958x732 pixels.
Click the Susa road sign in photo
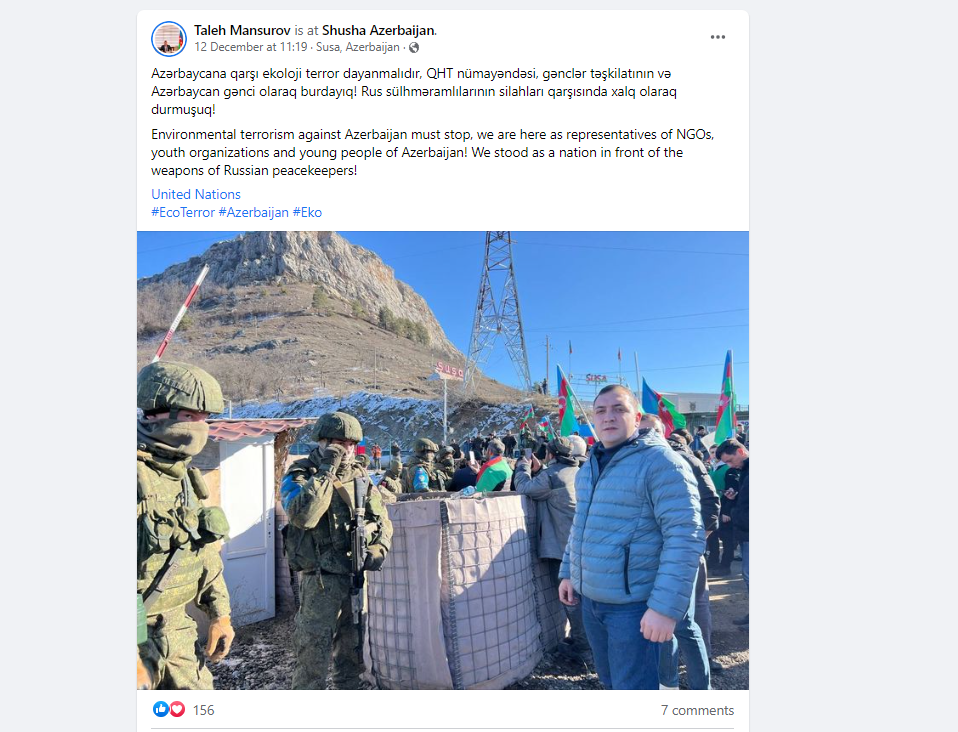449,370
